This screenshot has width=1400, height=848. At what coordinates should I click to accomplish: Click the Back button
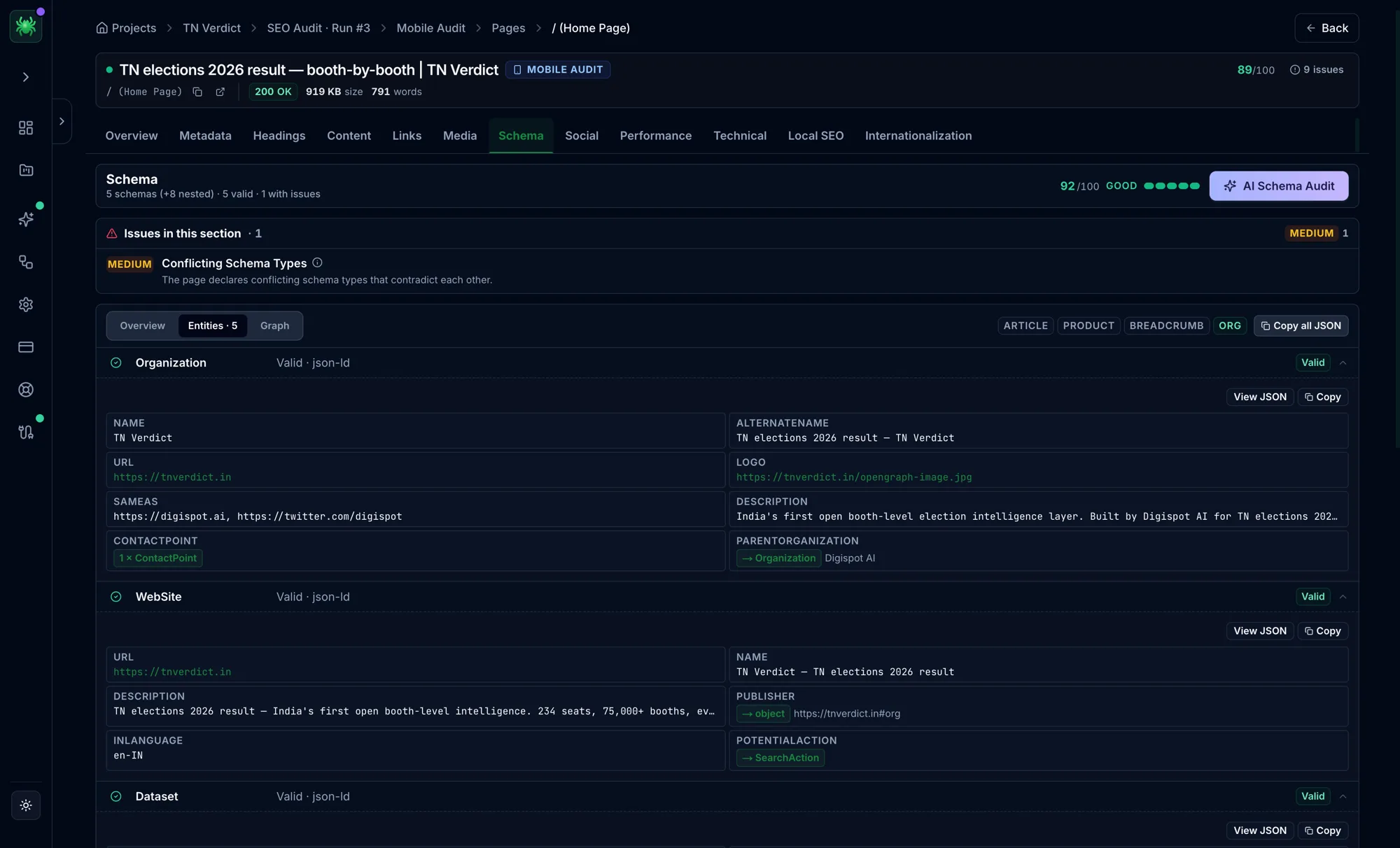coord(1326,28)
